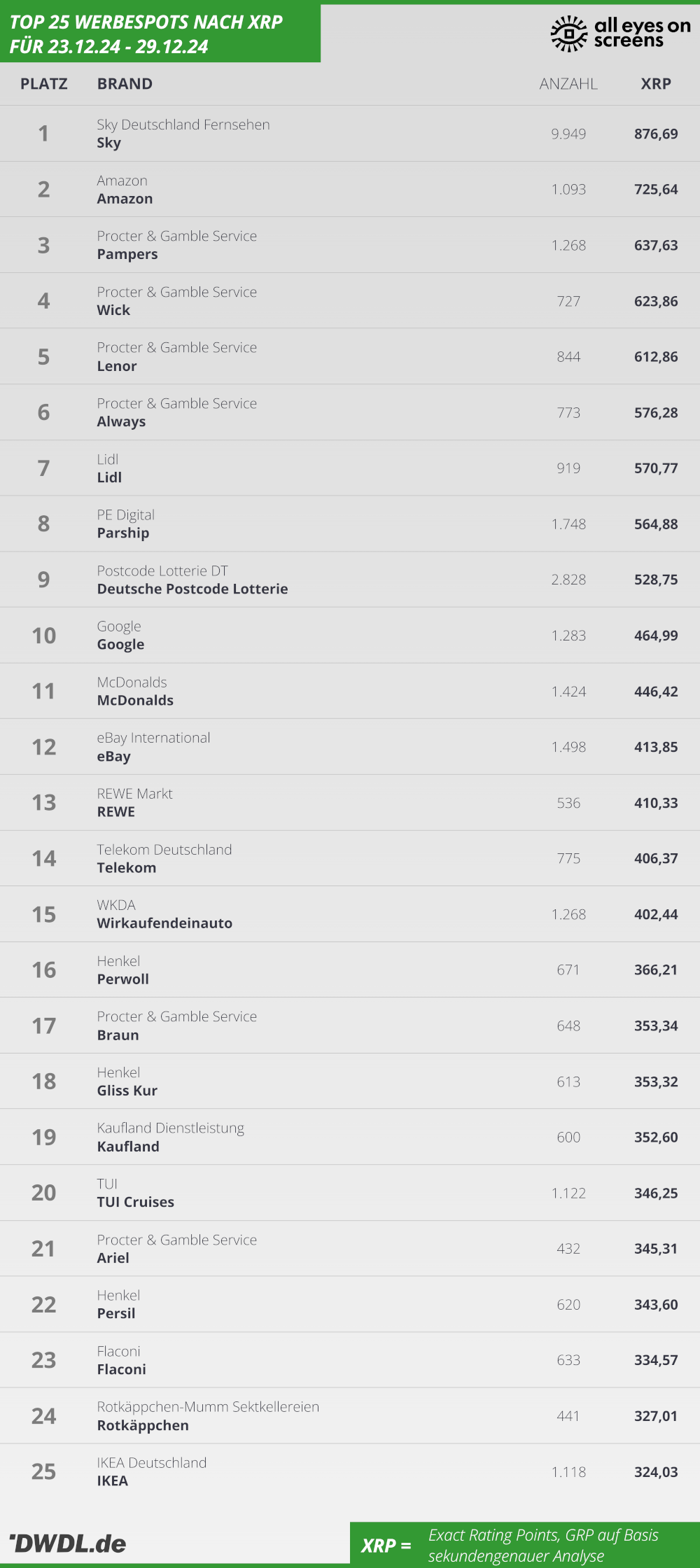
Task: Click the TUI Cruises brand name
Action: pyautogui.click(x=136, y=1202)
